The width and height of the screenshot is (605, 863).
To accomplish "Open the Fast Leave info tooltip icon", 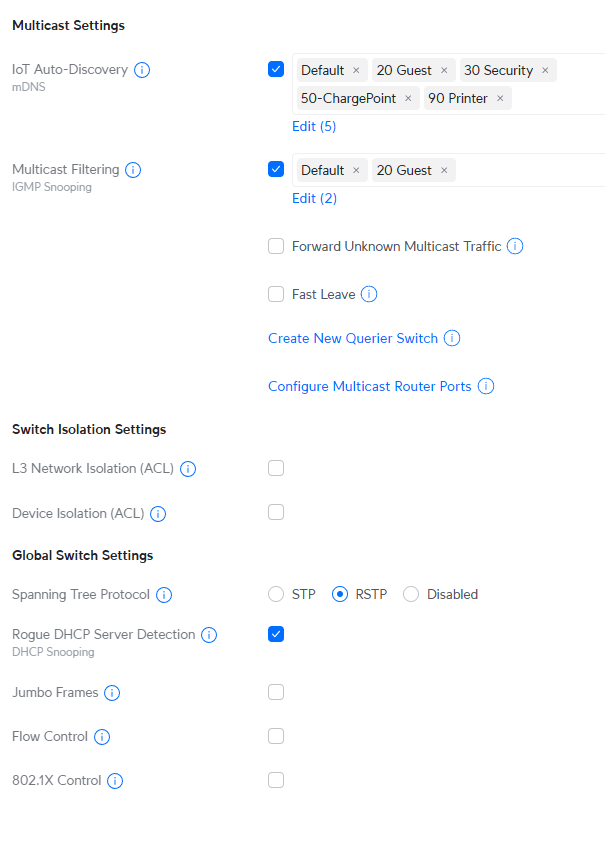I will coord(369,294).
